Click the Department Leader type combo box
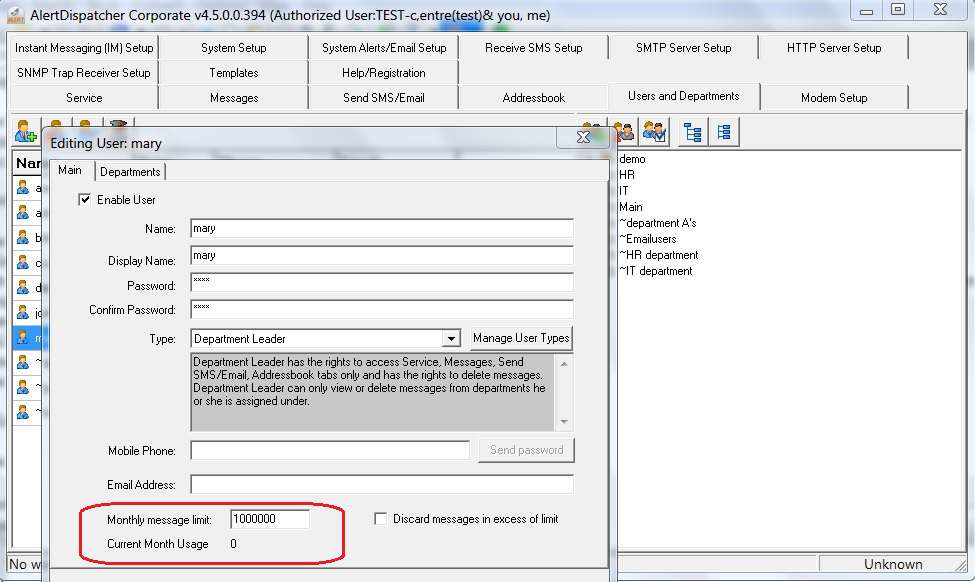Screen dimensions: 975x582 pyautogui.click(x=325, y=339)
